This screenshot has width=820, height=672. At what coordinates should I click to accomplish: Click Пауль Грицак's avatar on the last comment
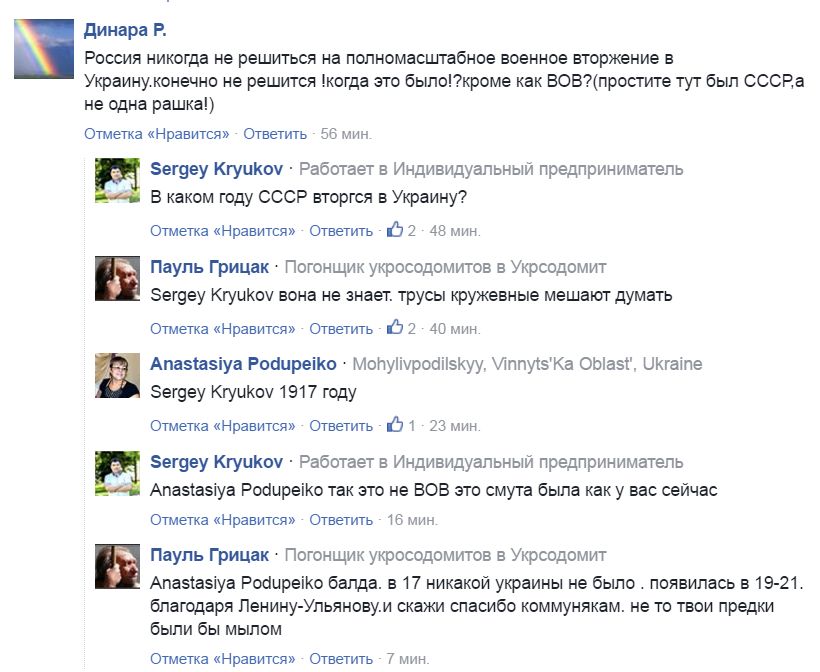coord(117,566)
